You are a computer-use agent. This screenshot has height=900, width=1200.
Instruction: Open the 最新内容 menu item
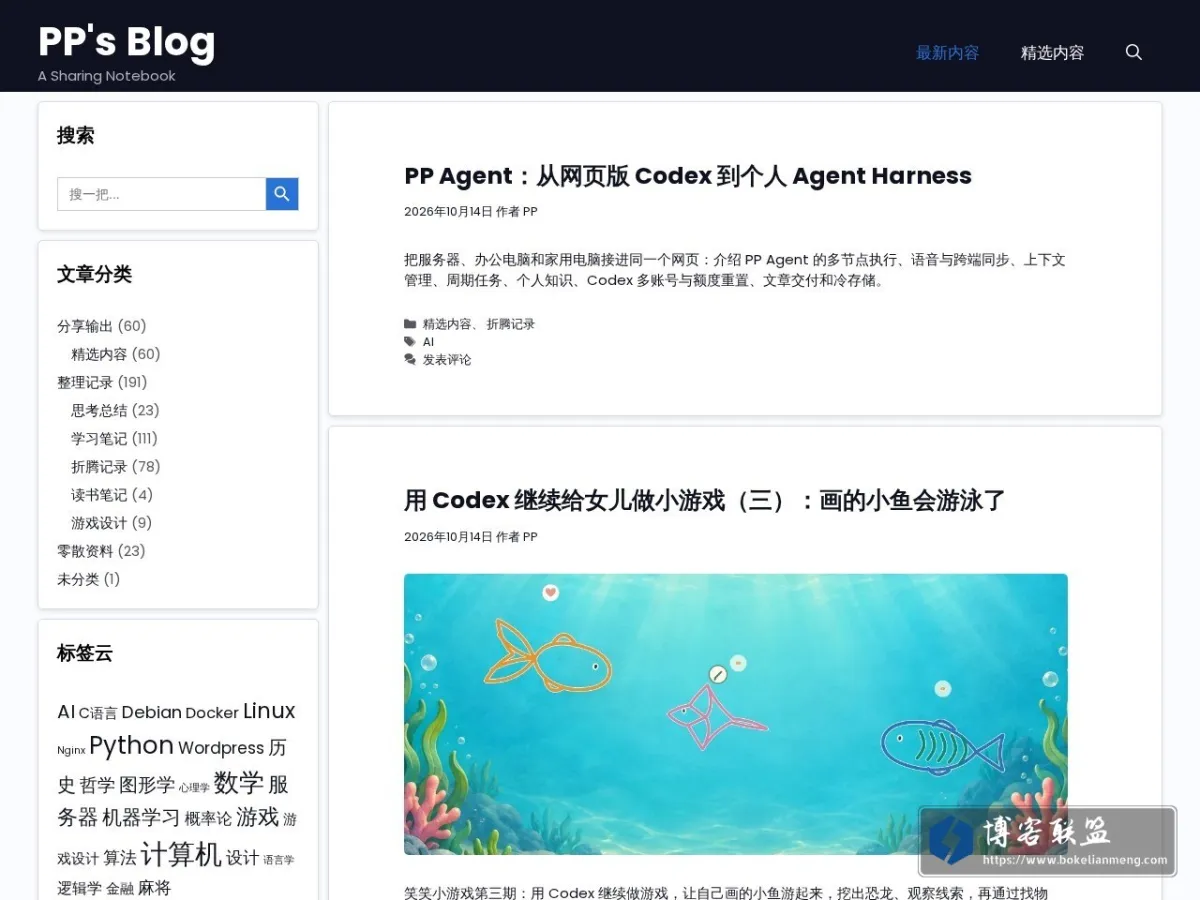coord(948,52)
